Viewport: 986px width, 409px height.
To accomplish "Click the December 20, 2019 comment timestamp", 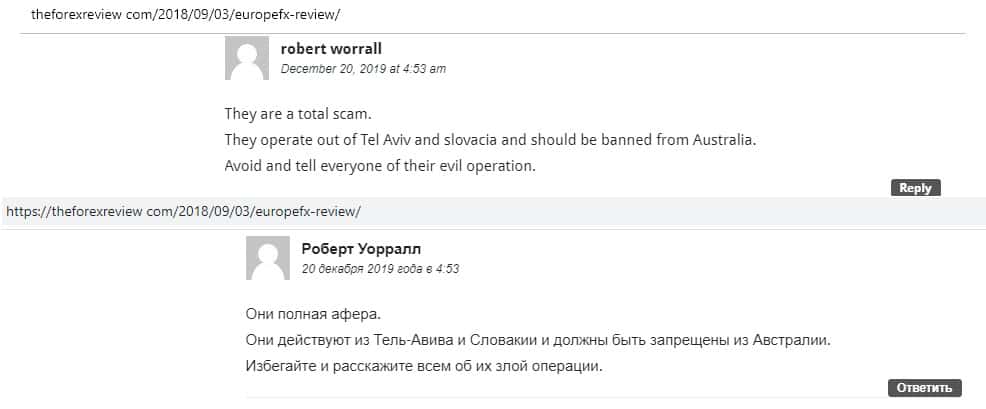I will click(363, 69).
